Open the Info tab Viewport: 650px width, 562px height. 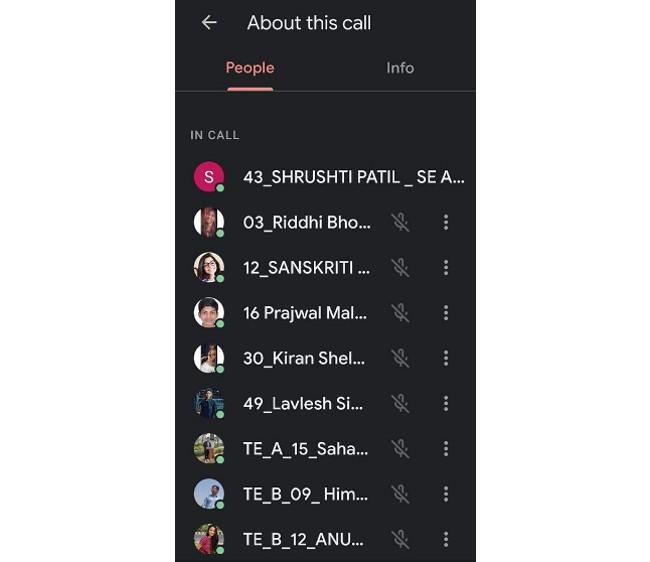click(400, 68)
